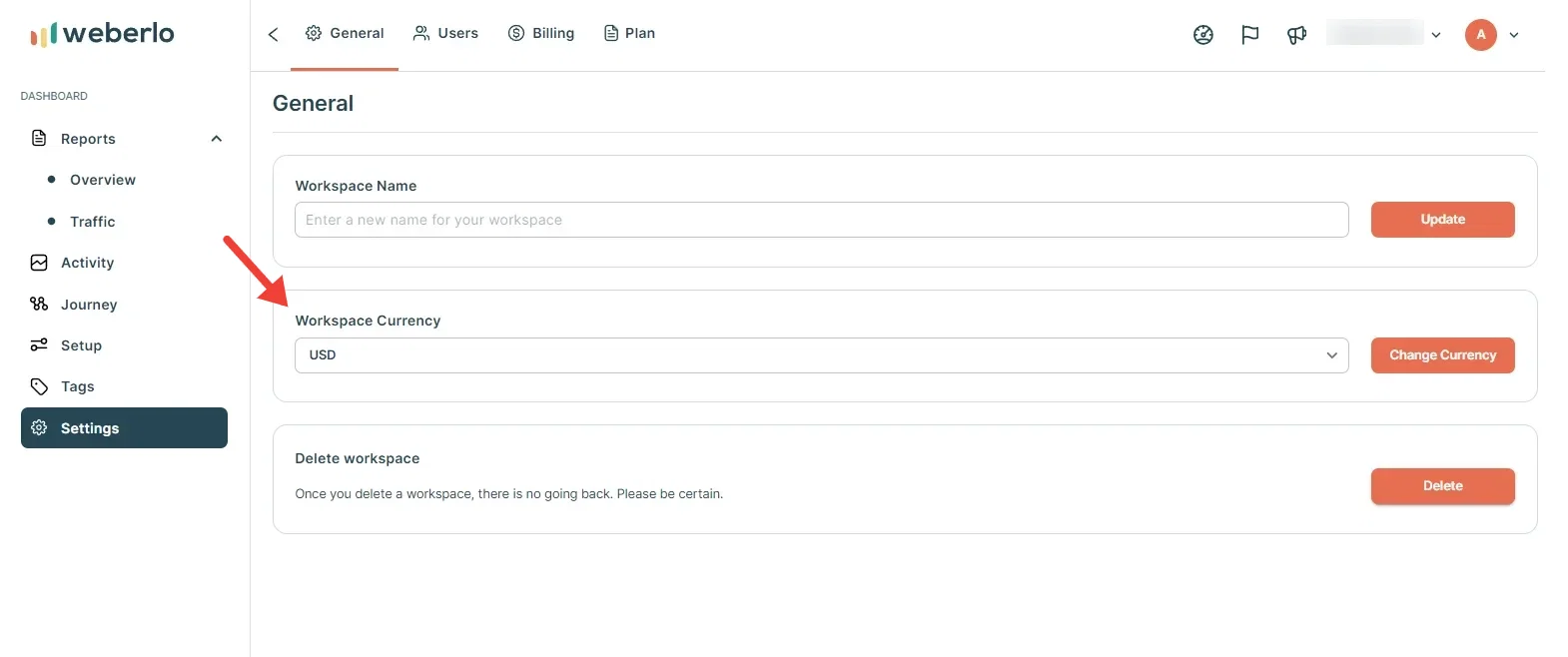Open the megaphone announcements icon
1568x657 pixels.
point(1296,35)
